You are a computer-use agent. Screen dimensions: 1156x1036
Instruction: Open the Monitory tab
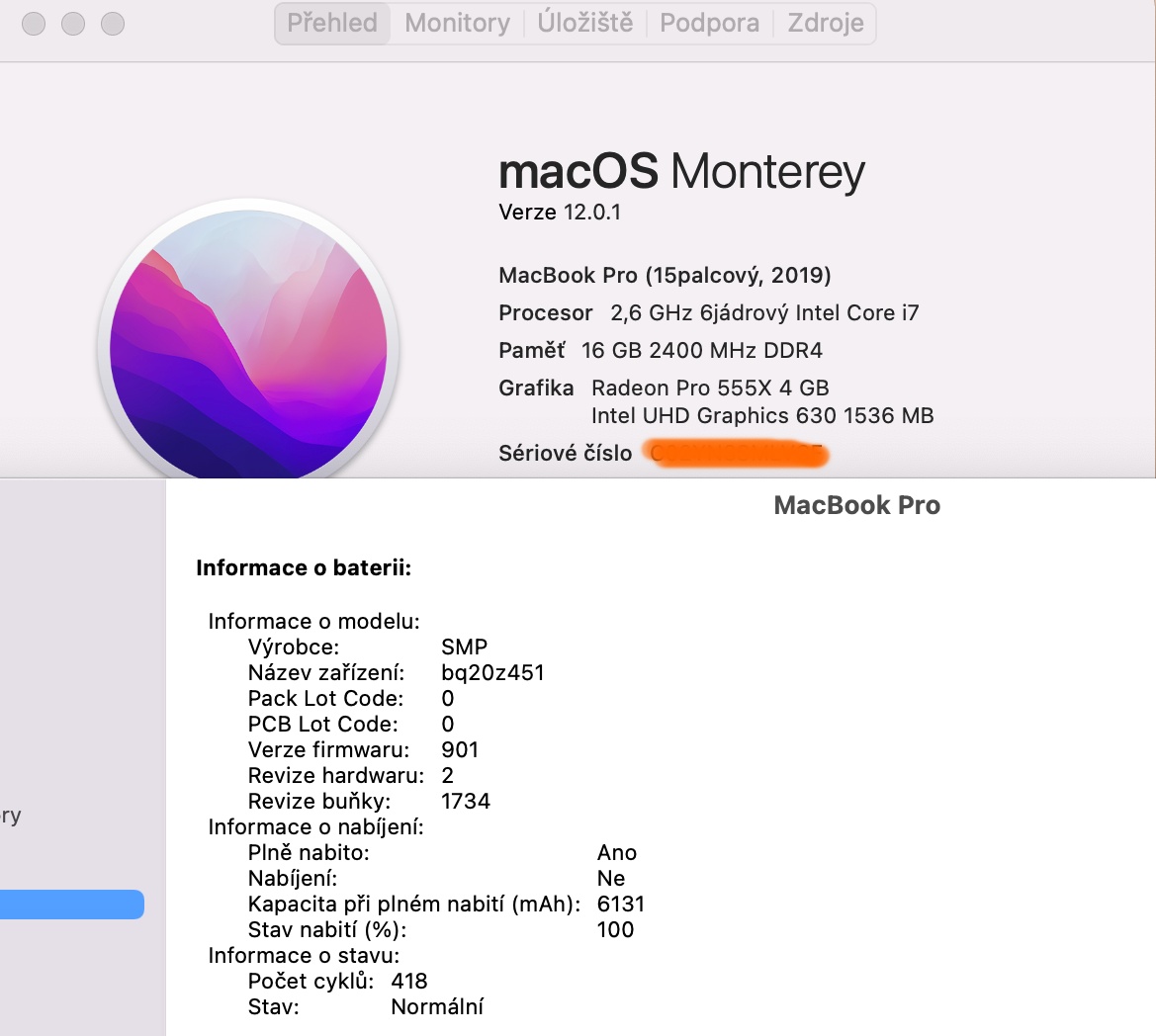pos(457,23)
